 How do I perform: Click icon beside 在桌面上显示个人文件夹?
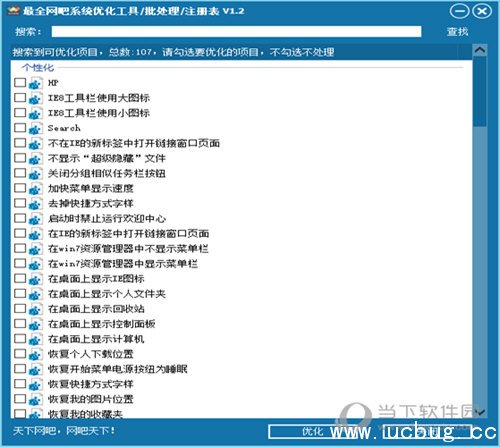click(x=36, y=294)
